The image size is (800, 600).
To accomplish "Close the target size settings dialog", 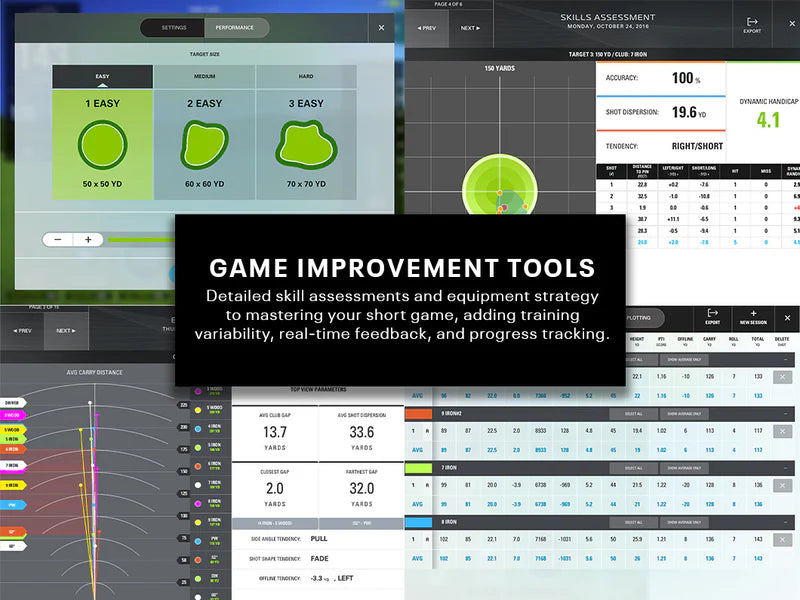I will coord(381,28).
